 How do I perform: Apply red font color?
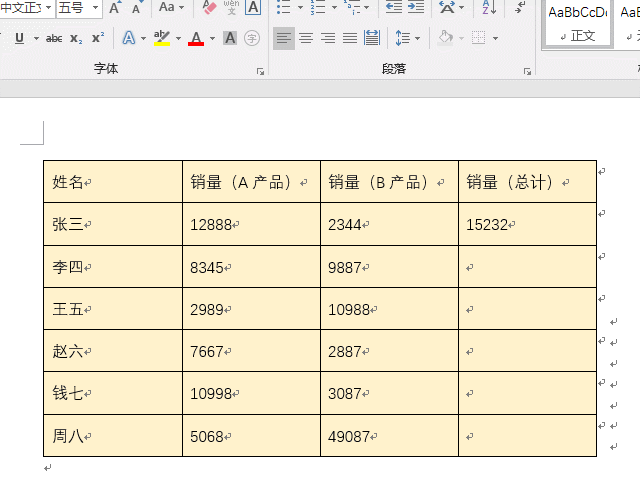[x=196, y=38]
